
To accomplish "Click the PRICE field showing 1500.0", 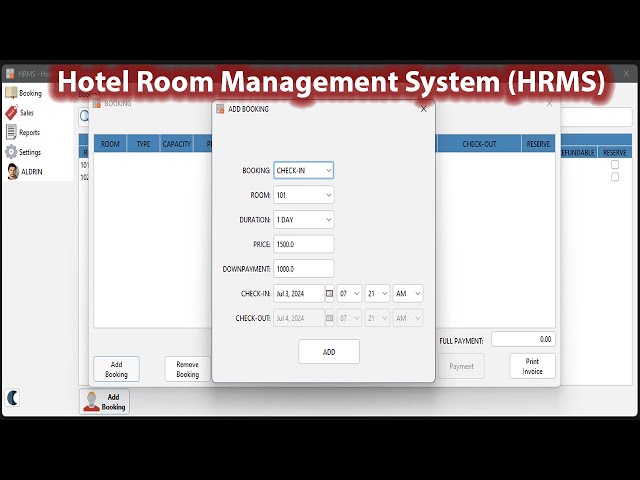I will click(303, 244).
